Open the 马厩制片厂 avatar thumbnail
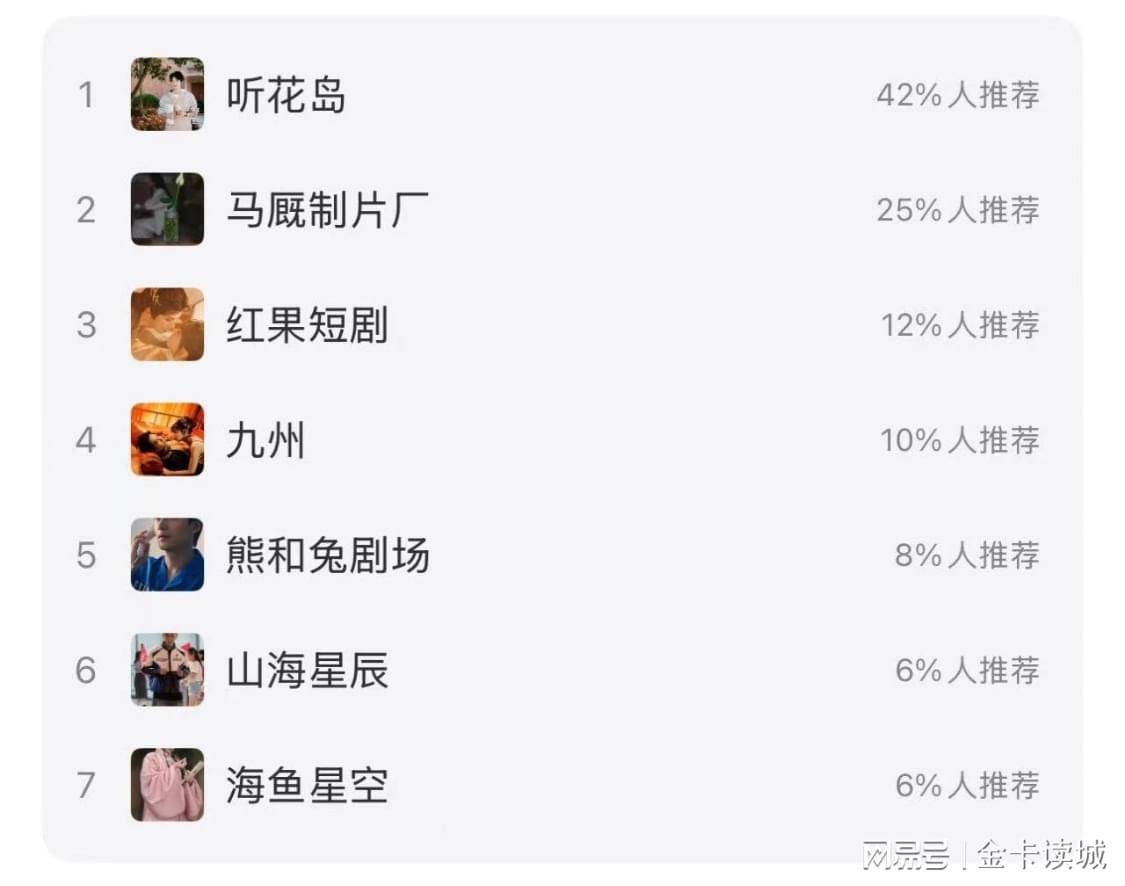Viewport: 1125px width, 886px height. click(x=167, y=209)
